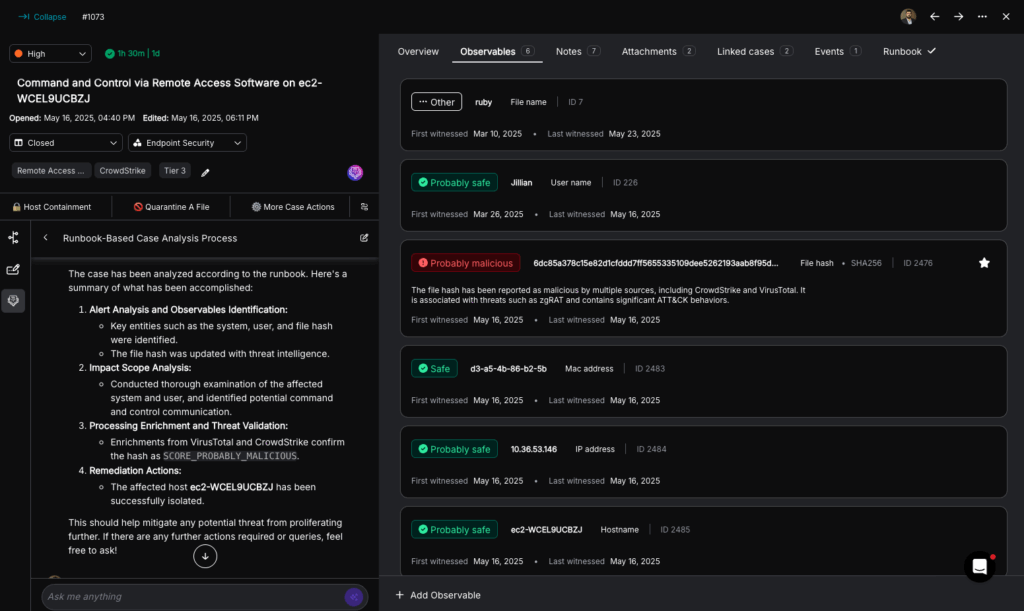Go back from Runbook-Based Case Analysis Process
Screen dimensions: 1024x611
point(46,238)
